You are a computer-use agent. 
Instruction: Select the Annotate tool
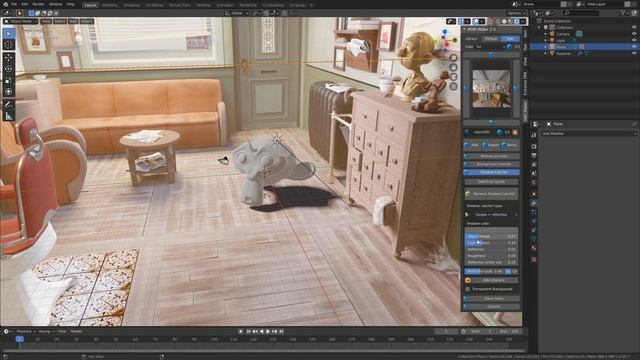pos(9,105)
